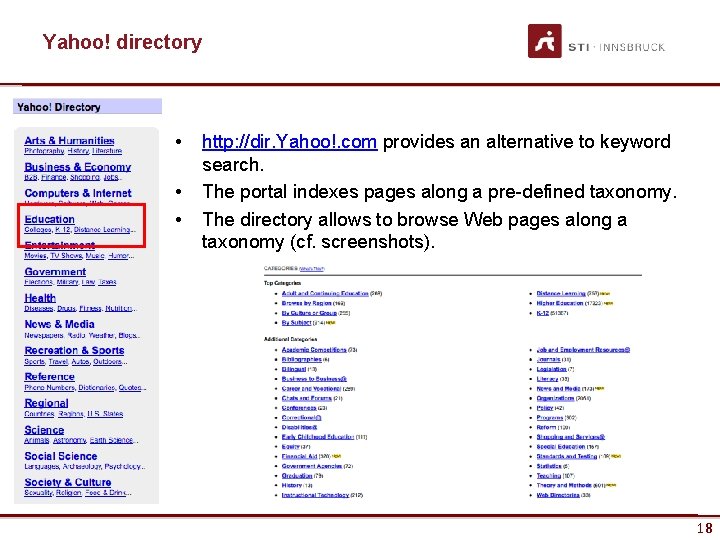Open Government category in sidebar

(55, 271)
